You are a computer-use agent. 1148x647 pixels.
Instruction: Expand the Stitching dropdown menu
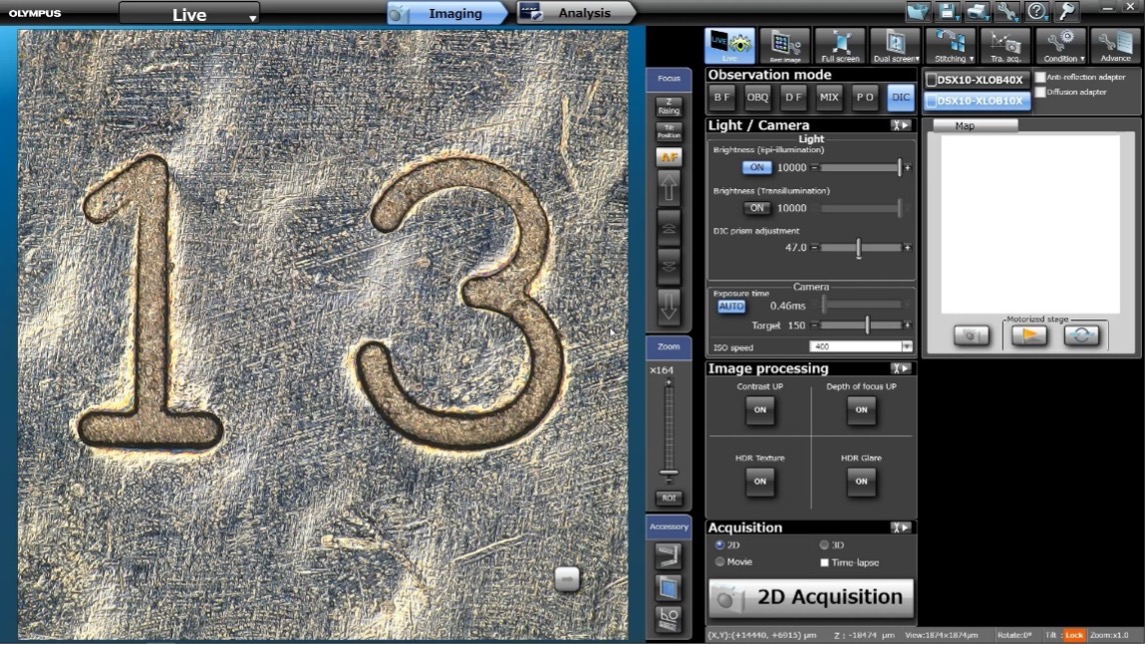pyautogui.click(x=950, y=46)
